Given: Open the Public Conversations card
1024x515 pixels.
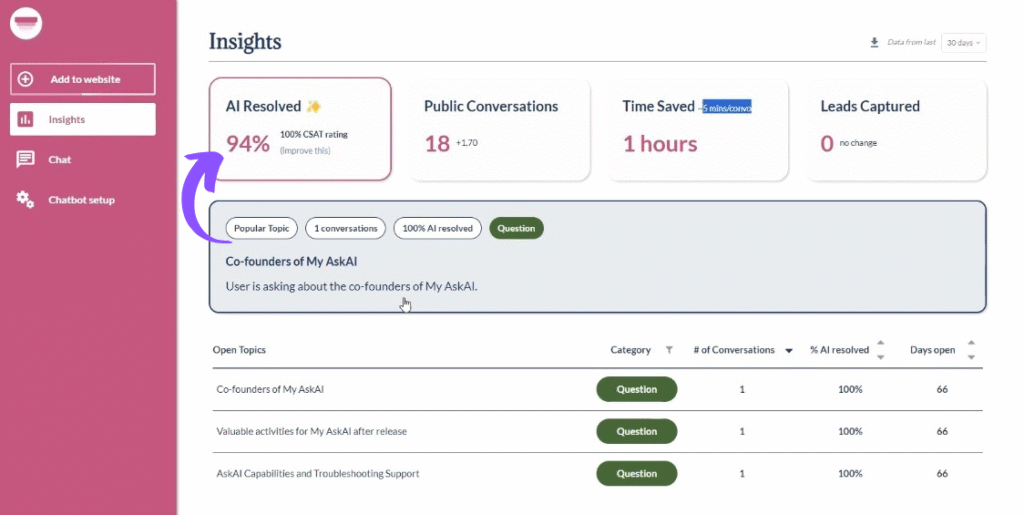Looking at the screenshot, I should tap(499, 130).
